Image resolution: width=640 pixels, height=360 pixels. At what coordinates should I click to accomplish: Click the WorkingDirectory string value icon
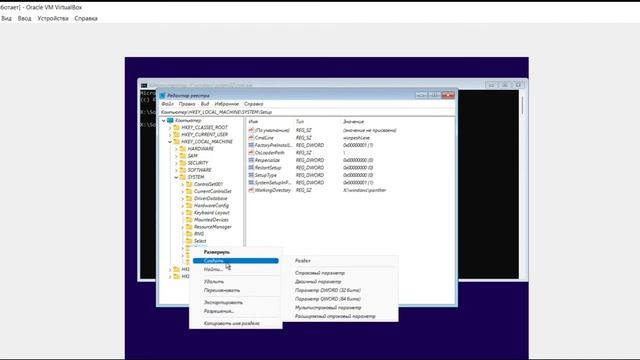click(251, 190)
